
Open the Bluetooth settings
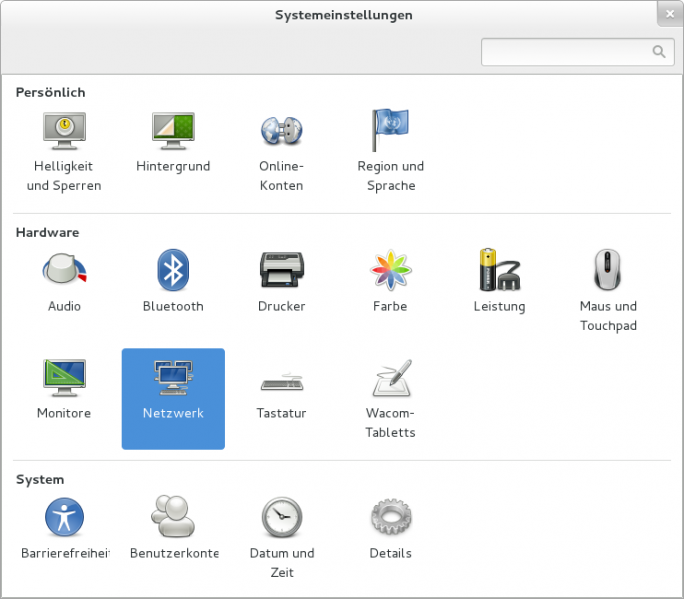coord(173,281)
